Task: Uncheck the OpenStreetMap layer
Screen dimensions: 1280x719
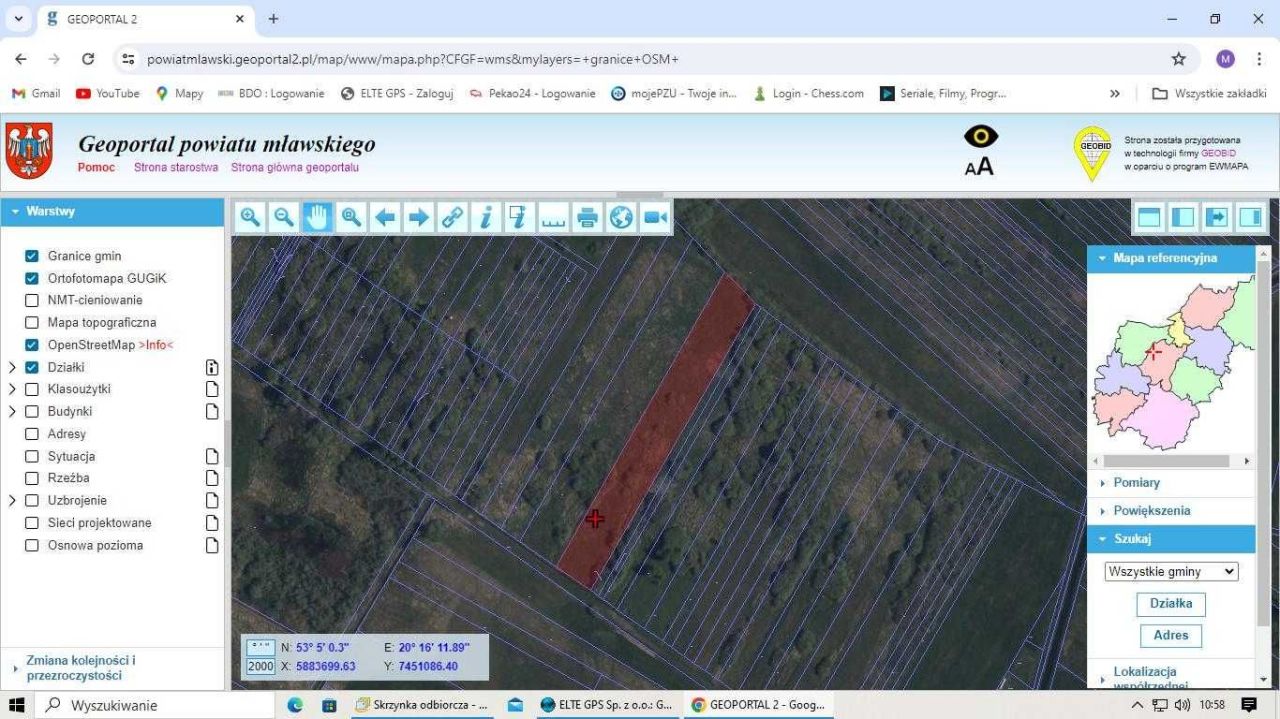Action: pos(32,345)
